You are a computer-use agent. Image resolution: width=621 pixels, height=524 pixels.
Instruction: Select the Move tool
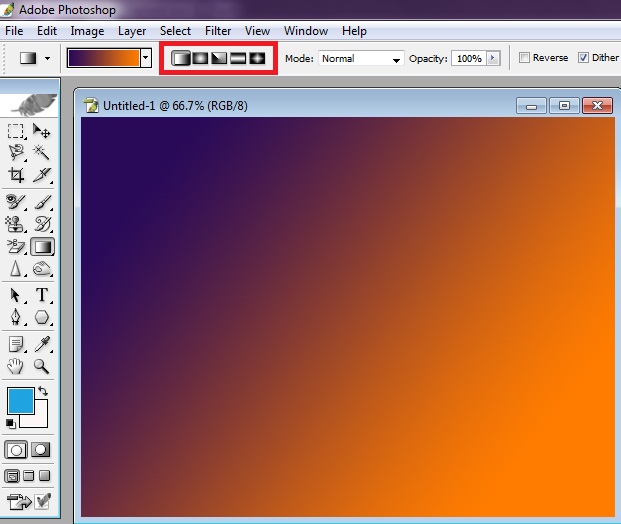pyautogui.click(x=42, y=131)
